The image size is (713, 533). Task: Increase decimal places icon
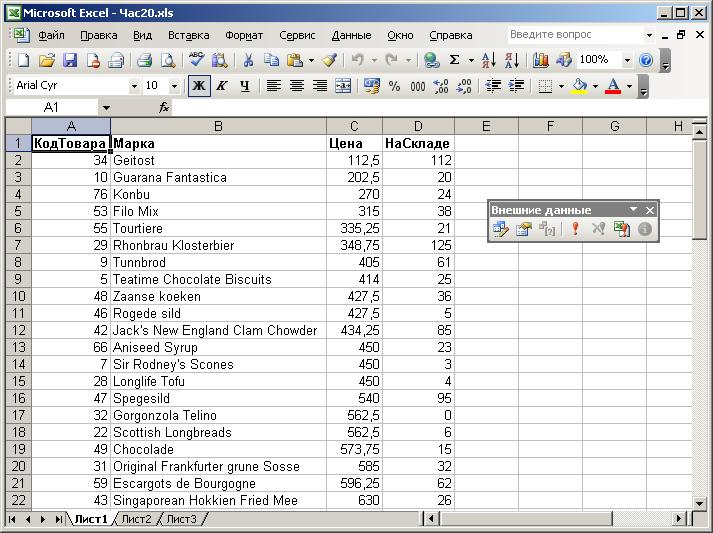point(441,86)
